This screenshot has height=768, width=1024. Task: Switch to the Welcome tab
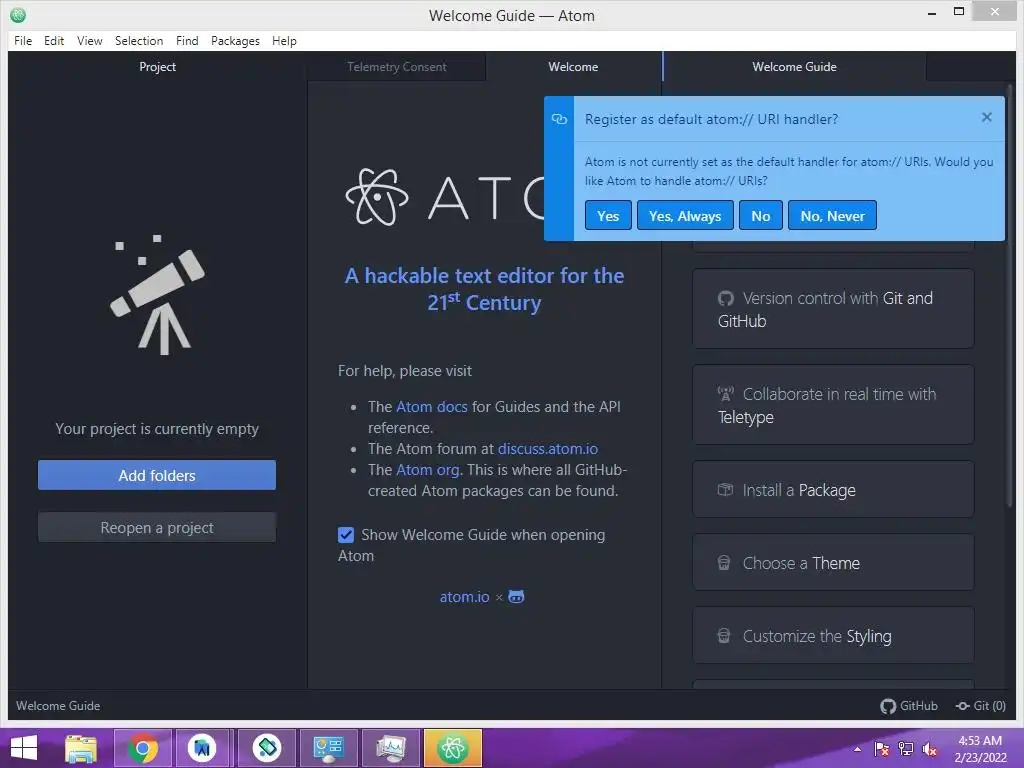point(573,67)
